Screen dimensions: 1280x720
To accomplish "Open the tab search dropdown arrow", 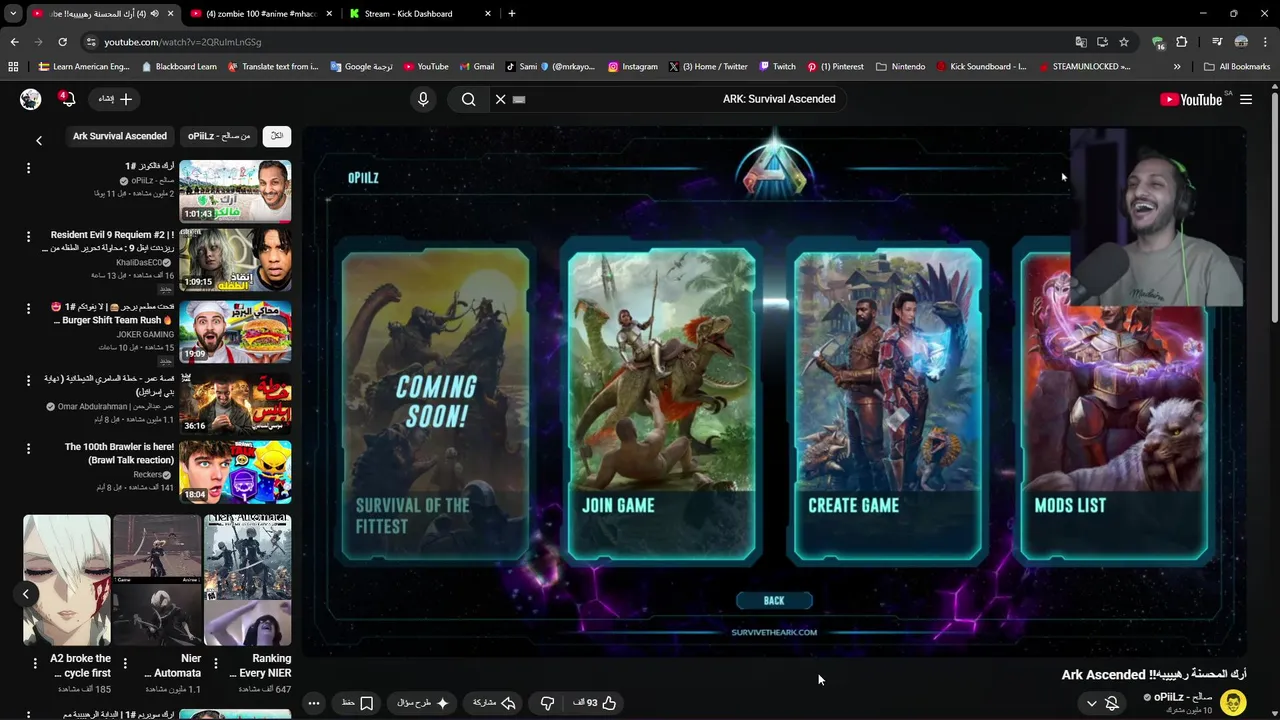I will (x=13, y=14).
